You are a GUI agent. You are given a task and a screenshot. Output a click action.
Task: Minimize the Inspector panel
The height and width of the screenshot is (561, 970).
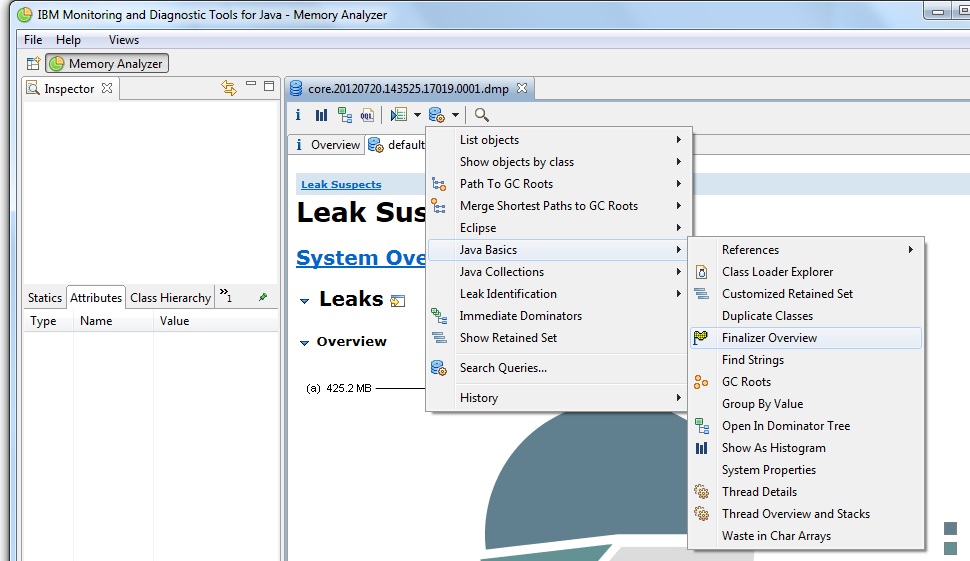click(251, 84)
